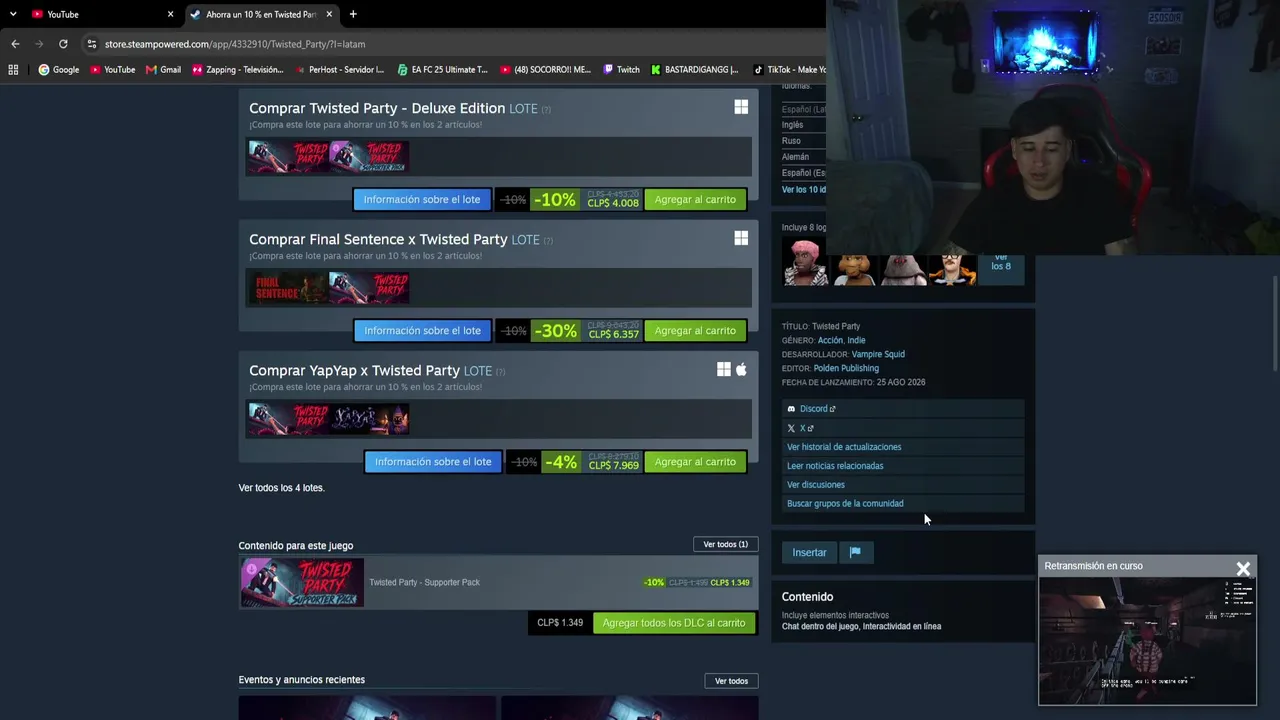This screenshot has width=1280, height=720.
Task: Open Final Sentence thumbnail in the bundle
Action: [288, 288]
